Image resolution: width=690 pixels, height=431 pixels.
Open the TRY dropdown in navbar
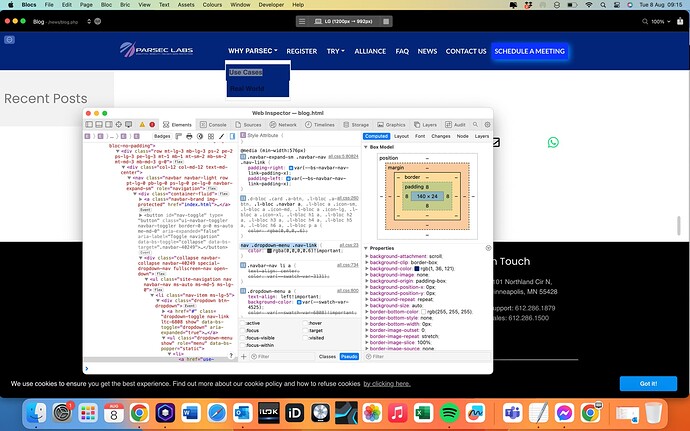pos(335,51)
